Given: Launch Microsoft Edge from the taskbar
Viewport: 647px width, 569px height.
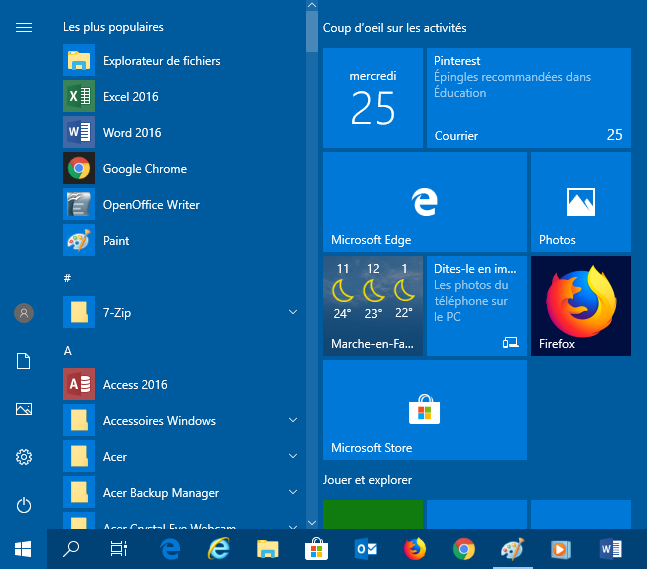Looking at the screenshot, I should pyautogui.click(x=170, y=549).
